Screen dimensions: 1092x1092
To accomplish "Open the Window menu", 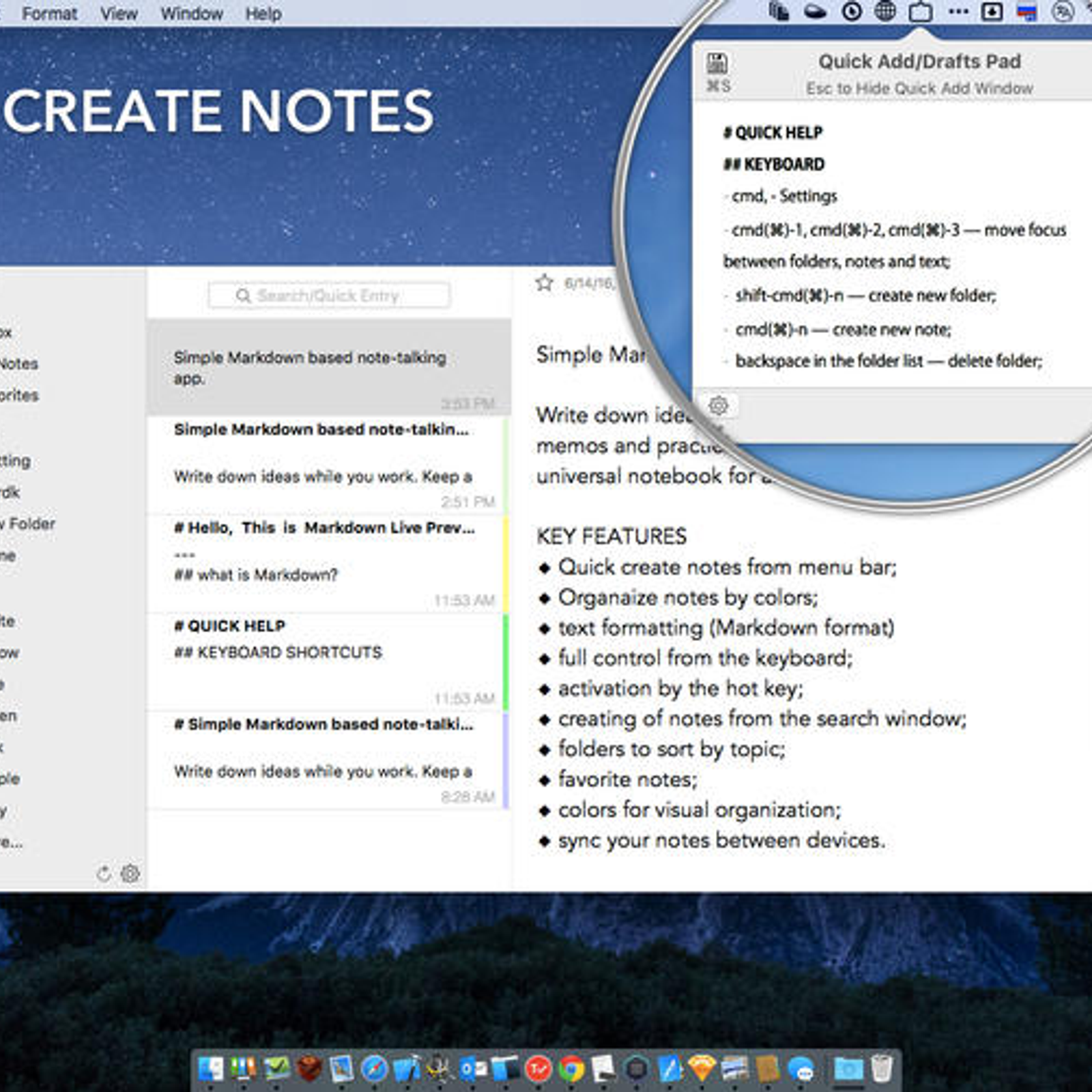I will pos(192,14).
